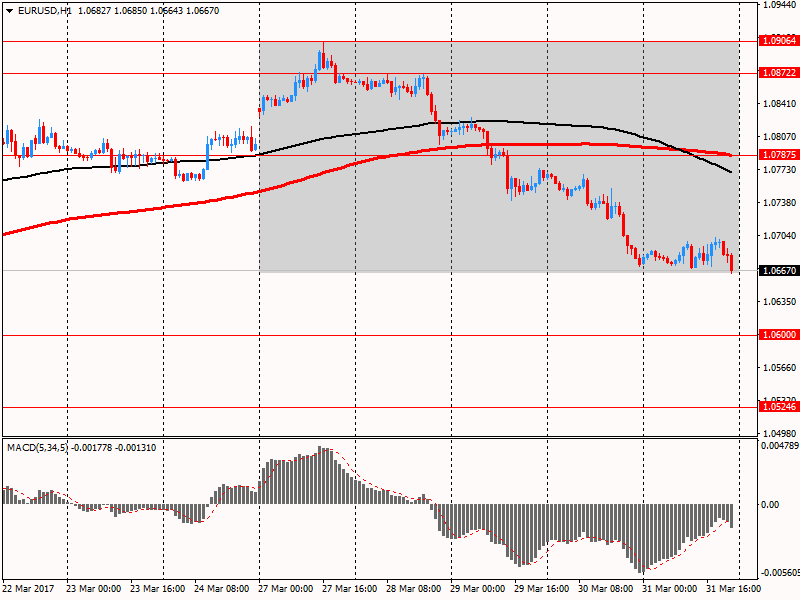Click the 31 Mar 16:00 time label
Image resolution: width=800 pixels, height=600 pixels.
click(732, 590)
